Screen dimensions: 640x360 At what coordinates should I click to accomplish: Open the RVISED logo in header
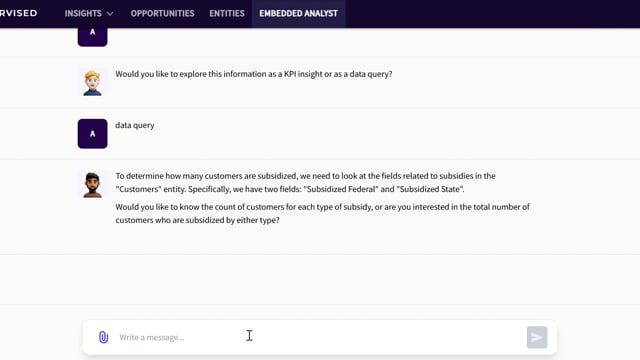click(x=19, y=13)
